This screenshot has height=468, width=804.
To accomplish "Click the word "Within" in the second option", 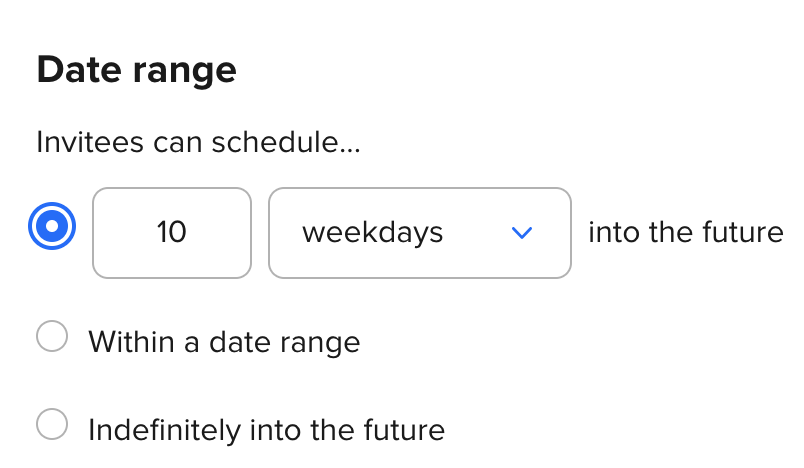I will coord(127,342).
